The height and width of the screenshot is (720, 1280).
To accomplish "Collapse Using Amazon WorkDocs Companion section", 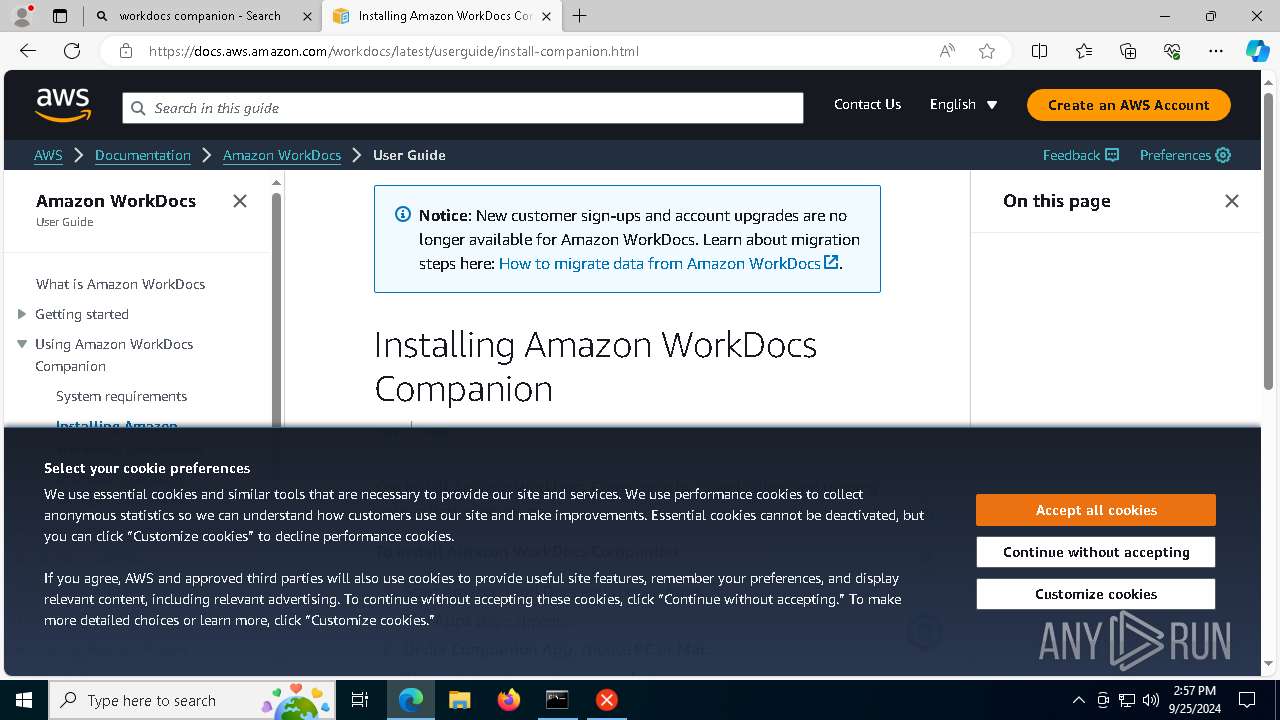I will click(22, 344).
